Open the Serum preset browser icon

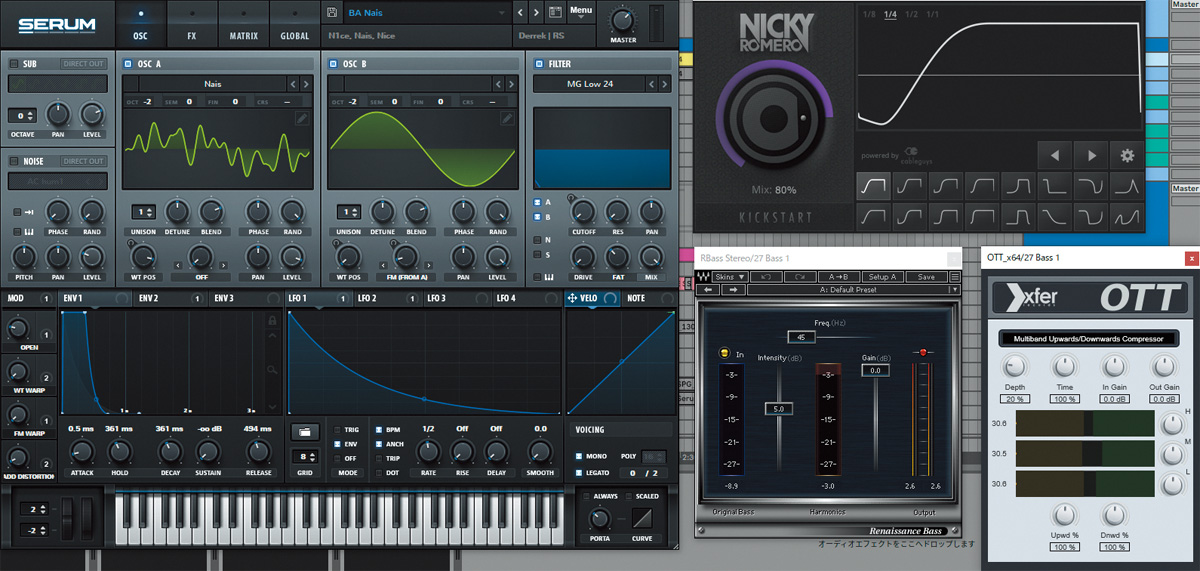point(555,12)
